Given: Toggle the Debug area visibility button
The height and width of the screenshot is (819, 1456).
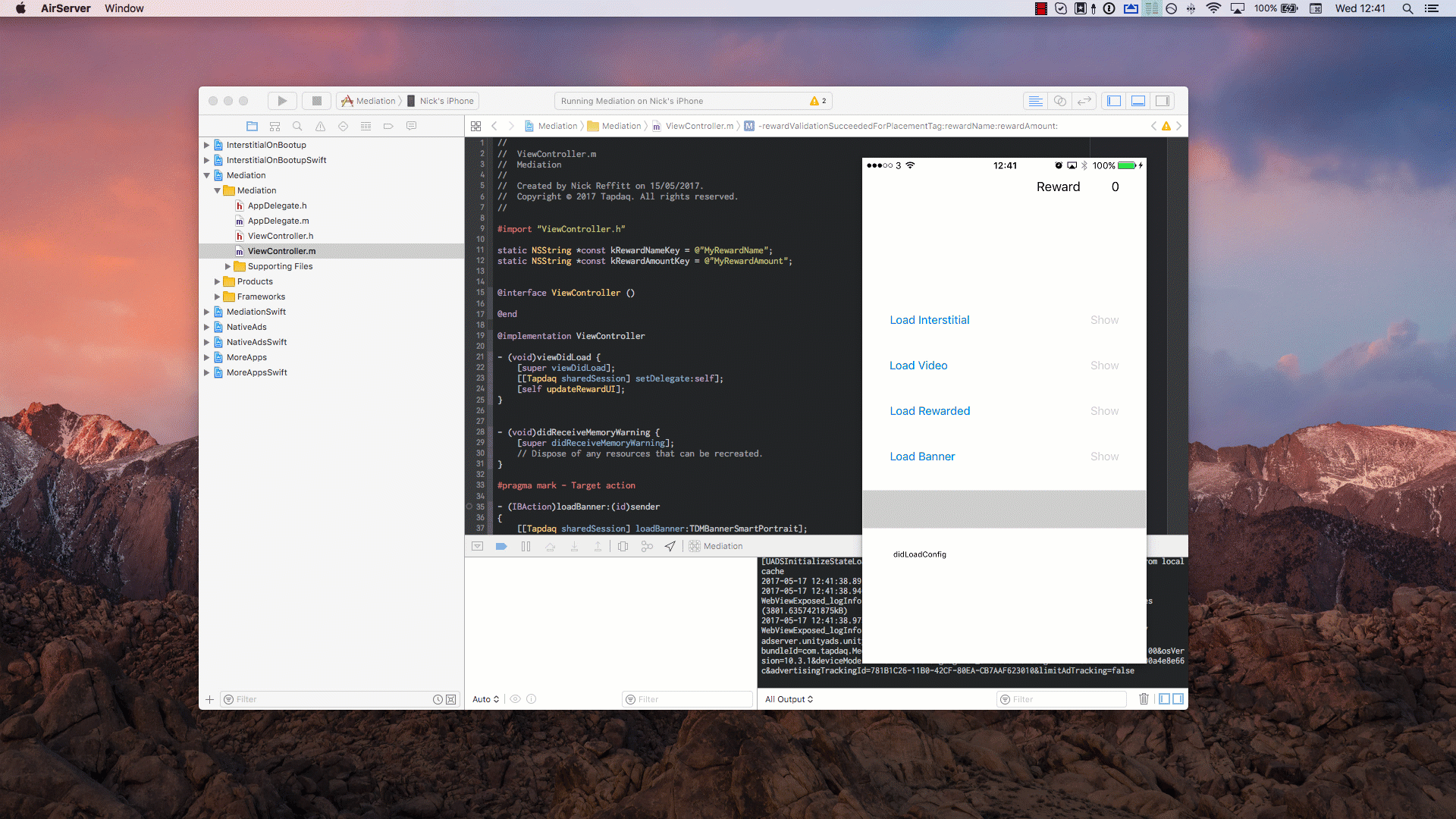Looking at the screenshot, I should click(1138, 101).
